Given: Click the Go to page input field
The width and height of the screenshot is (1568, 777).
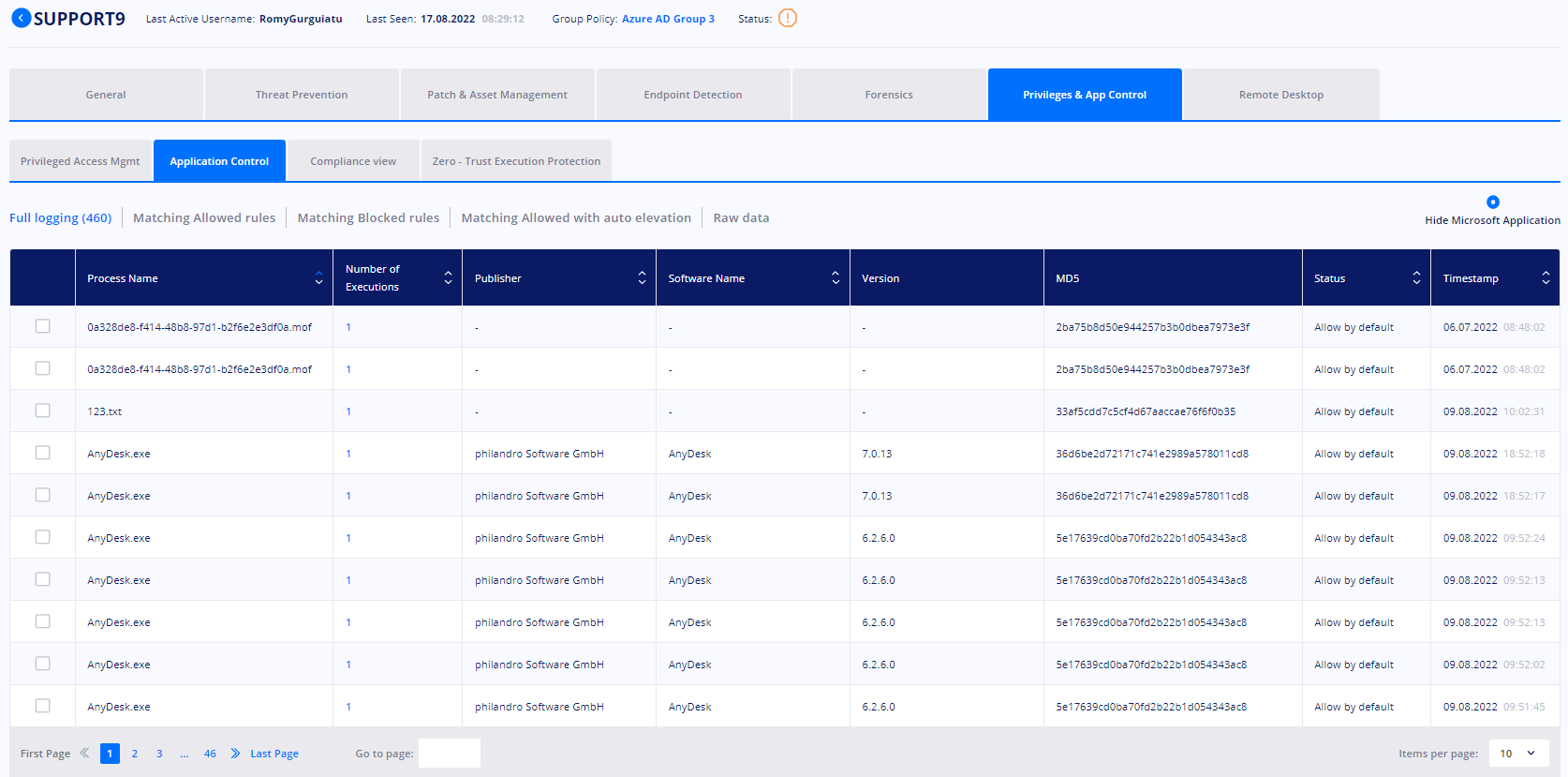Looking at the screenshot, I should pos(450,754).
